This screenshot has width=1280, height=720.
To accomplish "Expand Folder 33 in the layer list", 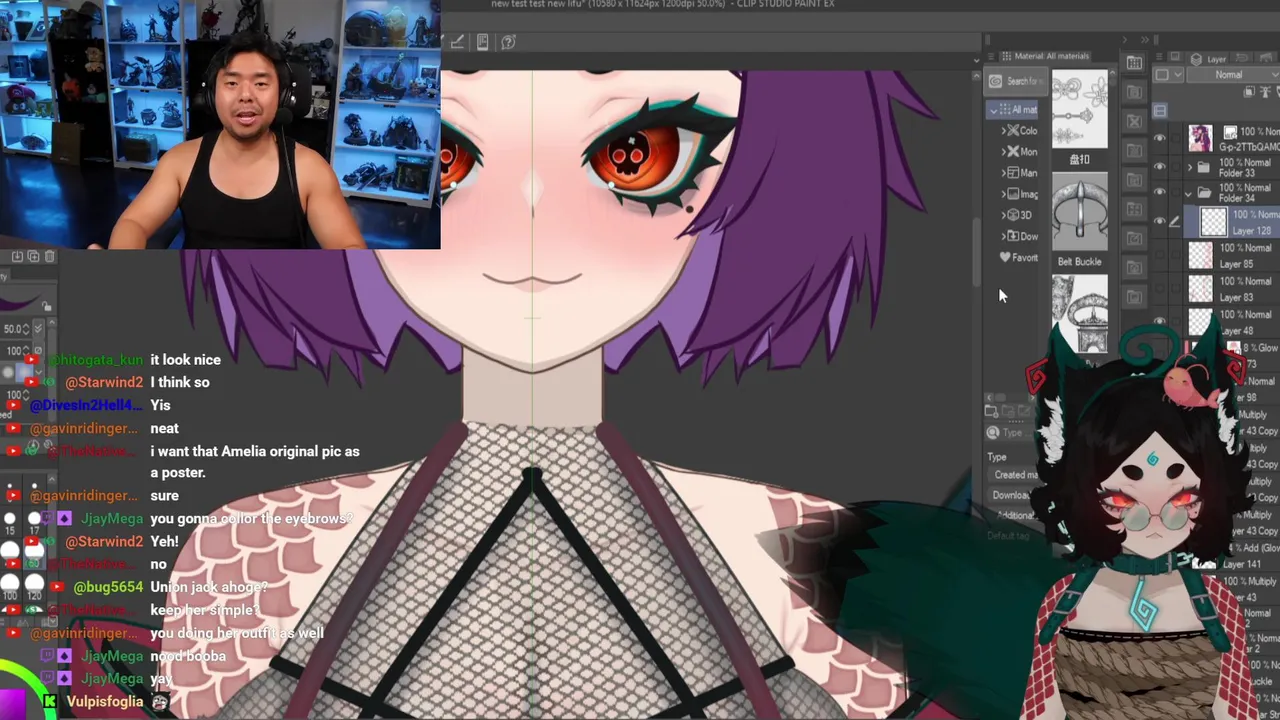I will (1190, 167).
